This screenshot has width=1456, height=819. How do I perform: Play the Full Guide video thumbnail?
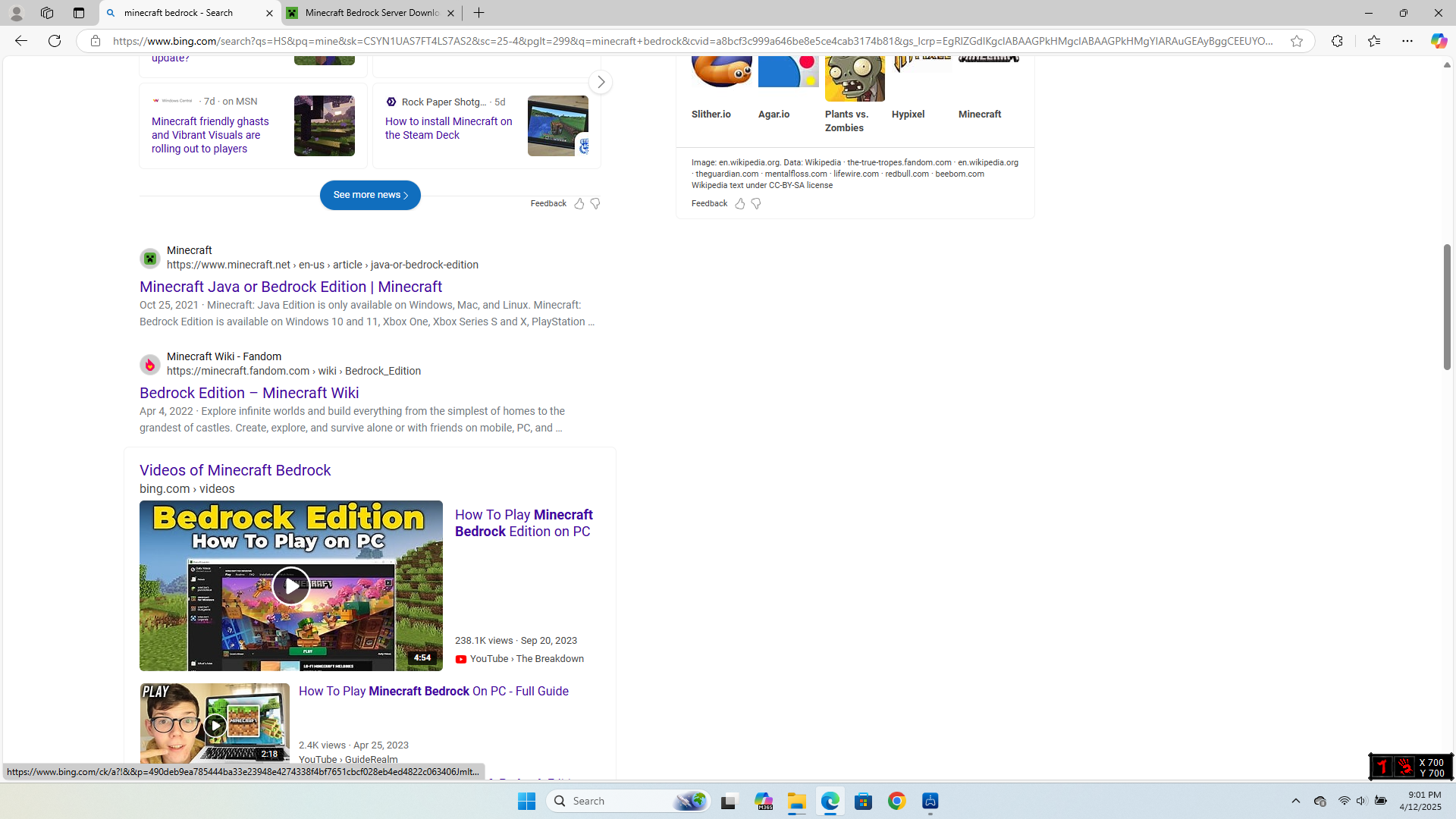[215, 724]
